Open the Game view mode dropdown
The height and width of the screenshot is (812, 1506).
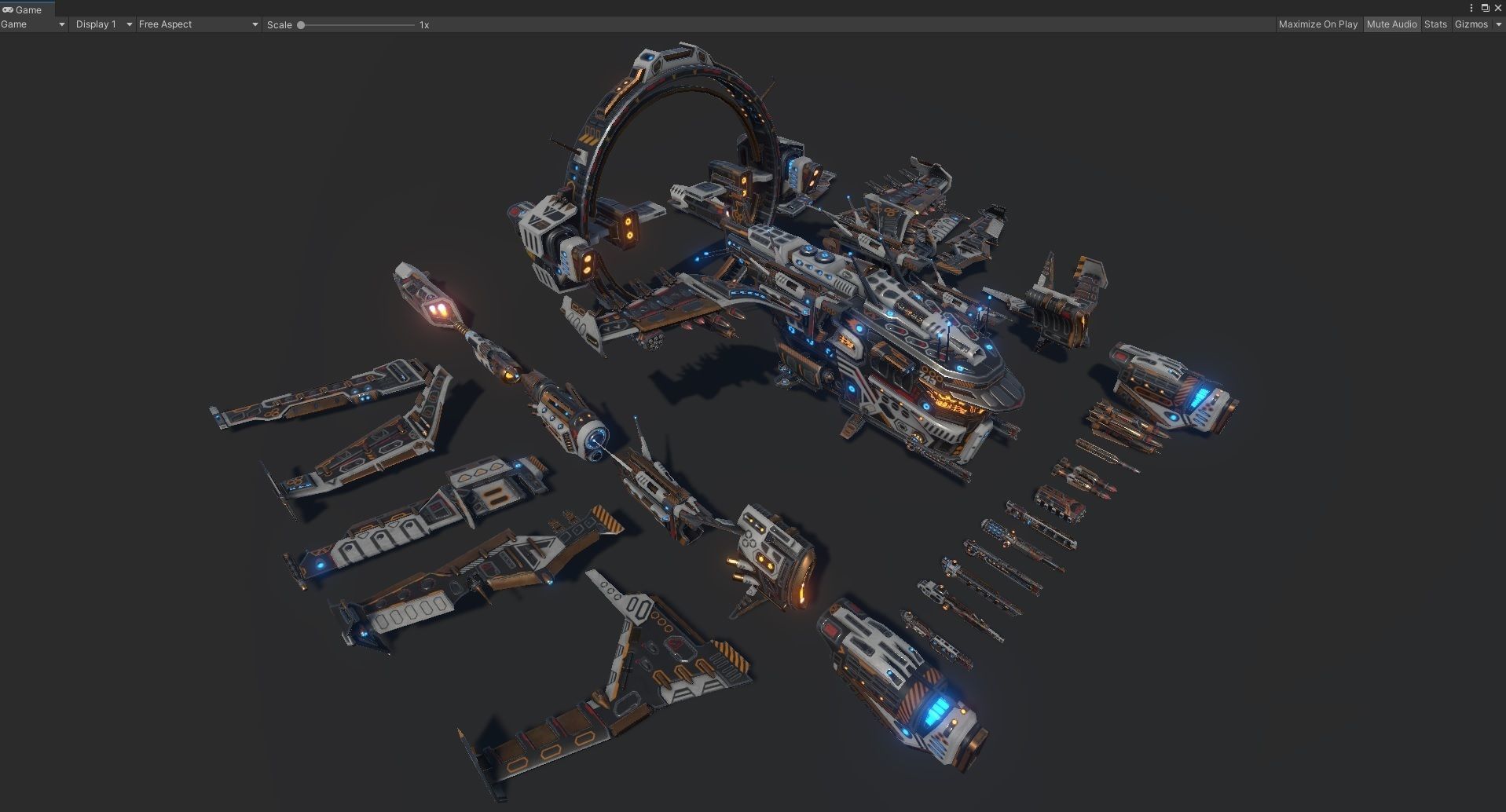34,24
